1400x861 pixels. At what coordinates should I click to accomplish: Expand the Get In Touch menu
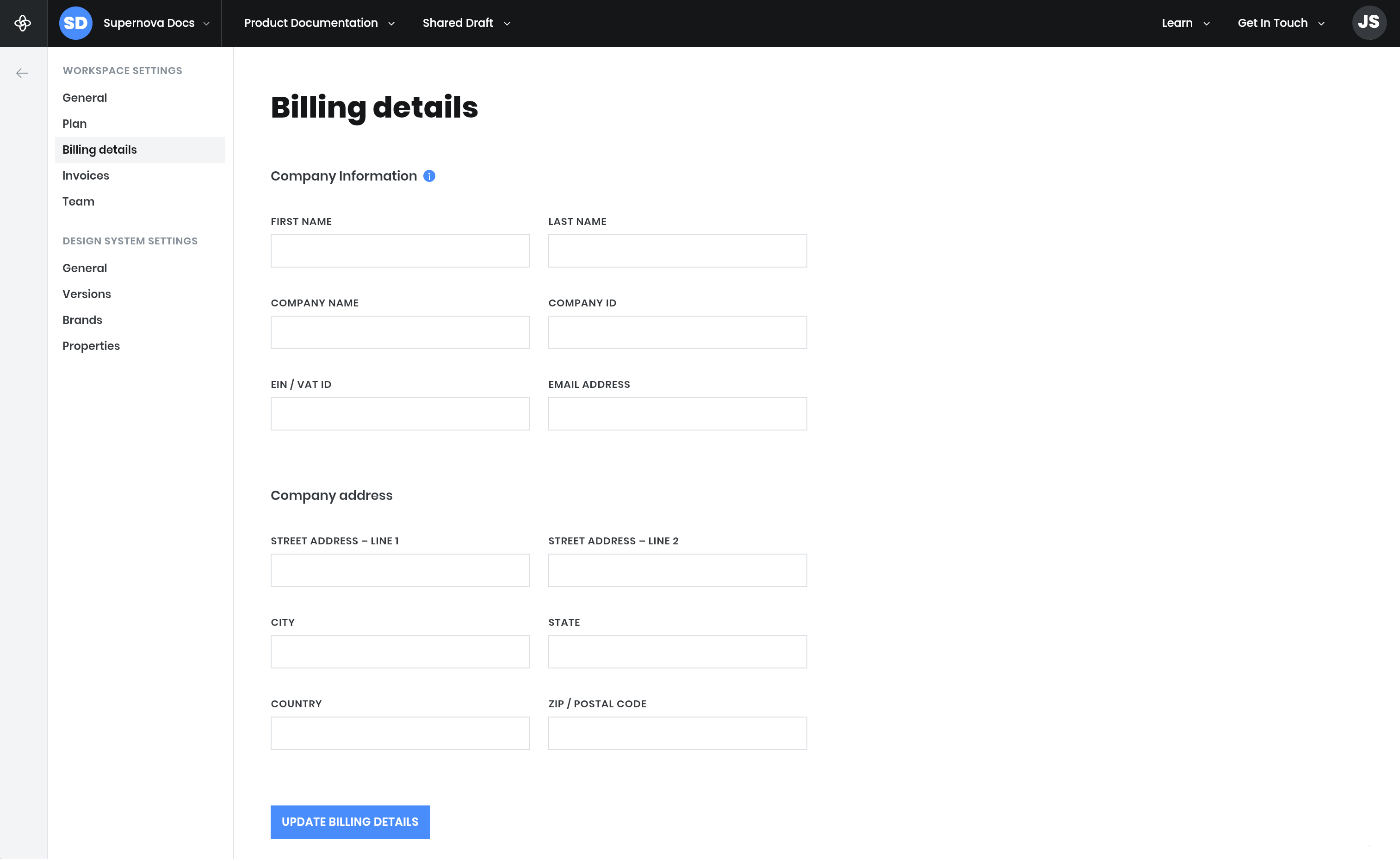click(1281, 23)
